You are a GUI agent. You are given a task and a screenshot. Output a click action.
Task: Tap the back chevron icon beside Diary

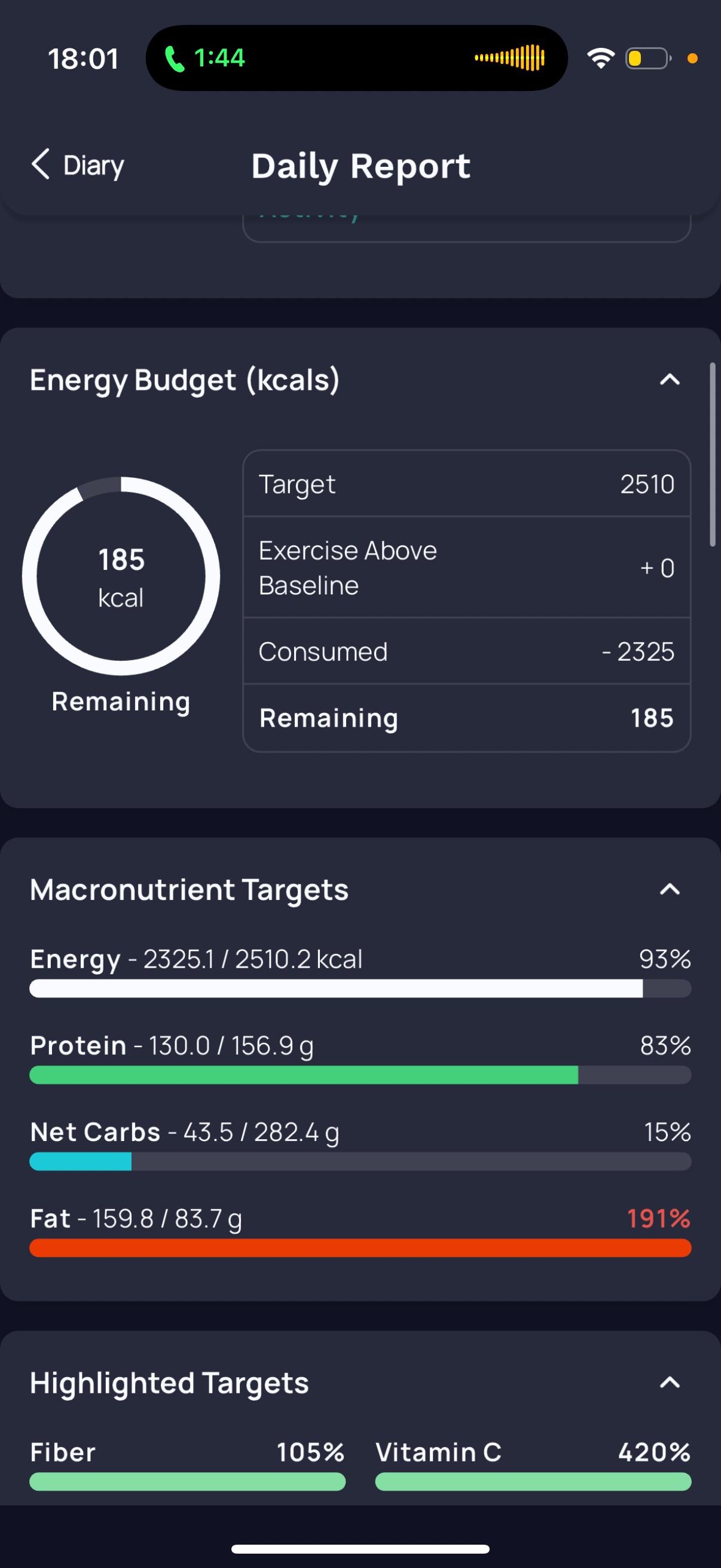click(x=40, y=164)
